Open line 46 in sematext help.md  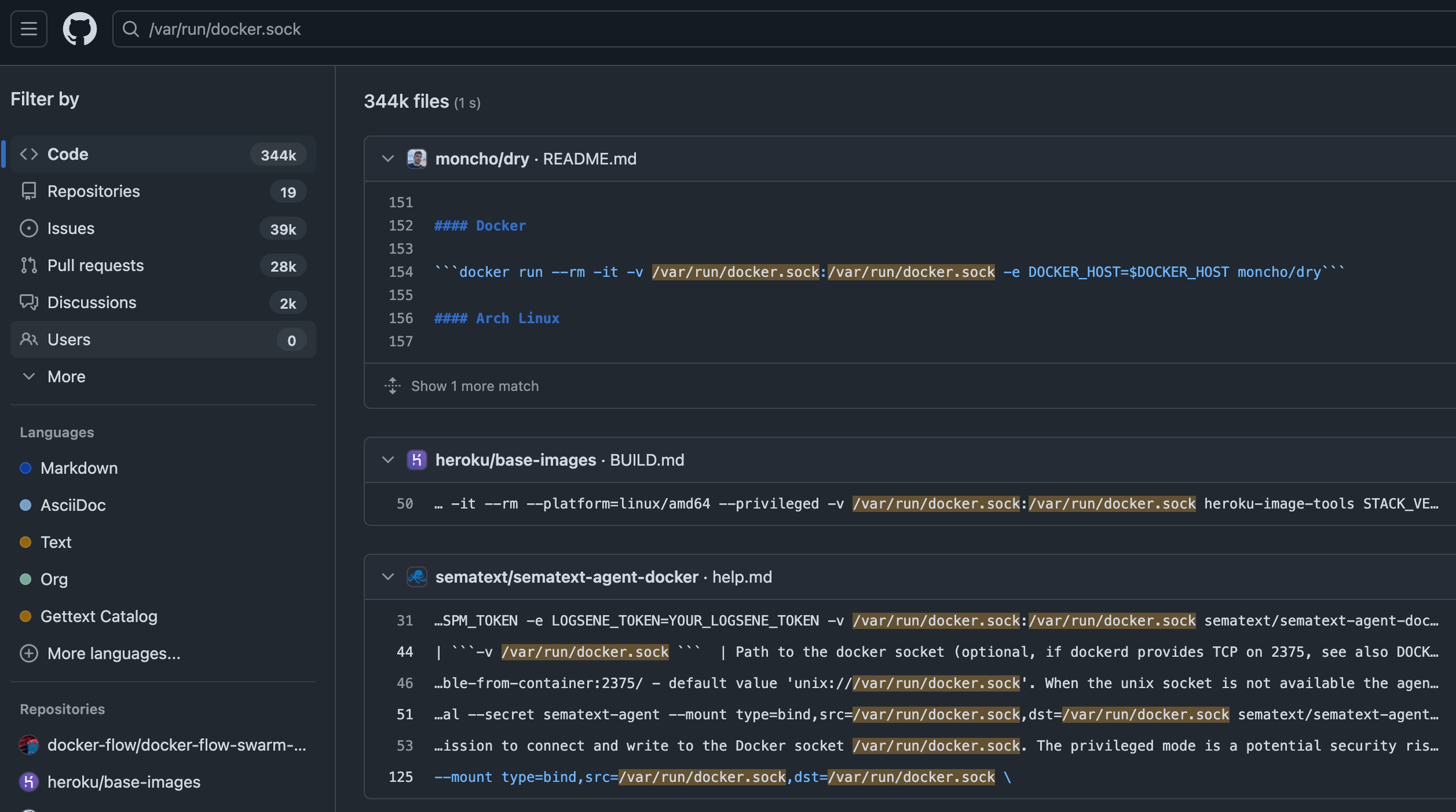405,683
